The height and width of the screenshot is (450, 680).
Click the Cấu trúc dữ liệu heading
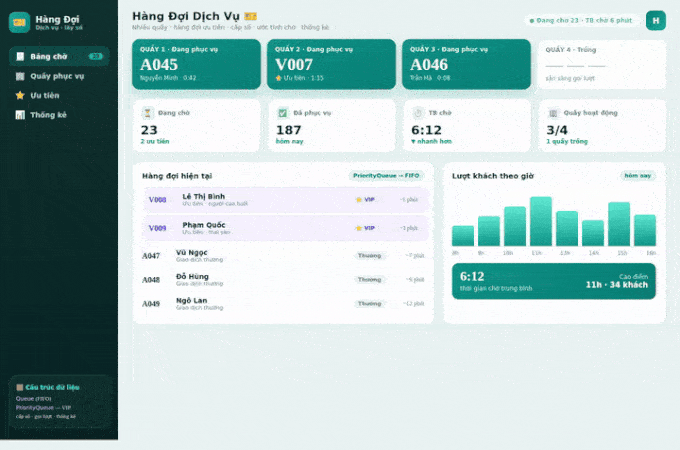pyautogui.click(x=52, y=387)
